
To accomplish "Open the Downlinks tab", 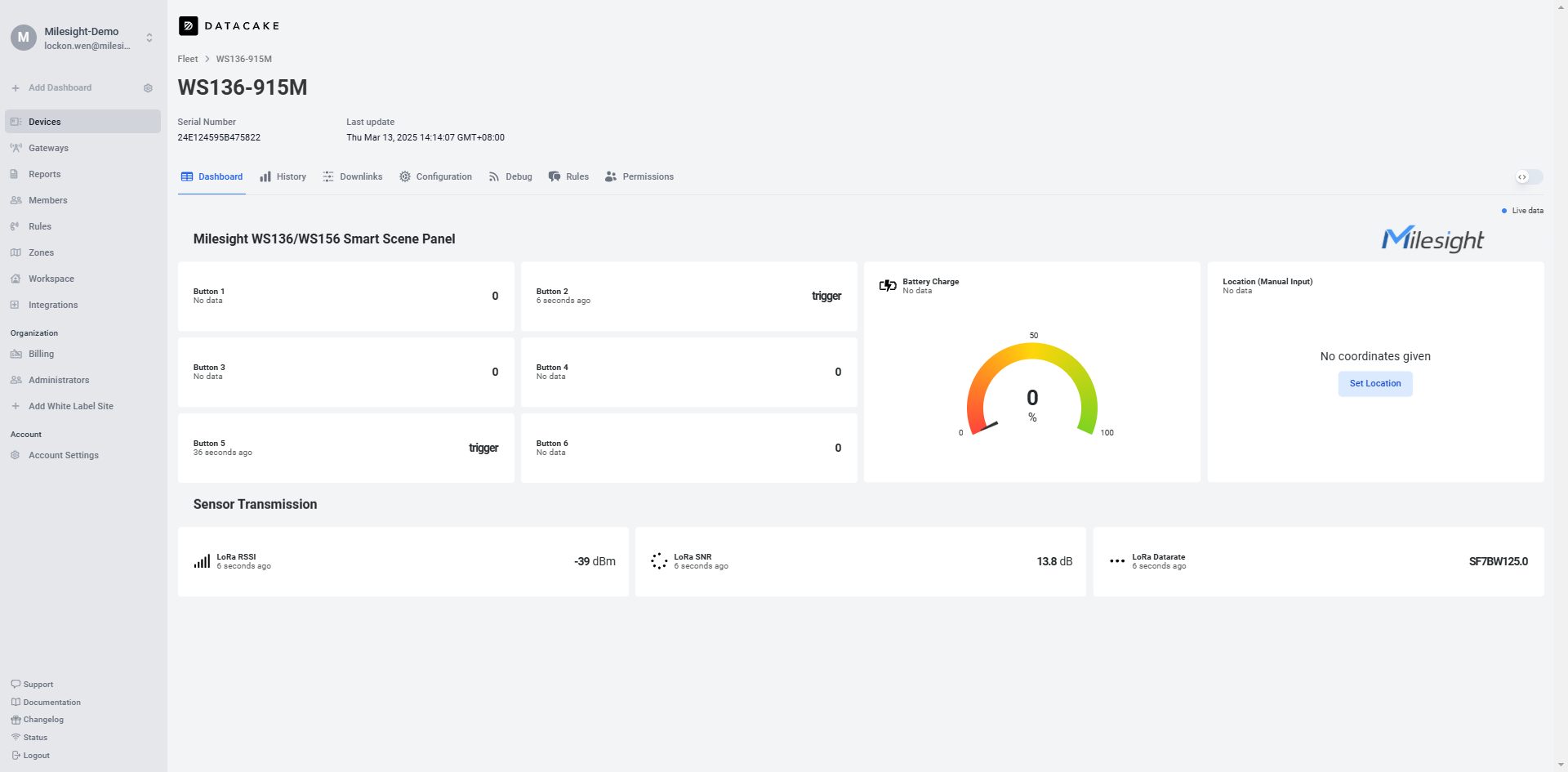I will point(352,176).
